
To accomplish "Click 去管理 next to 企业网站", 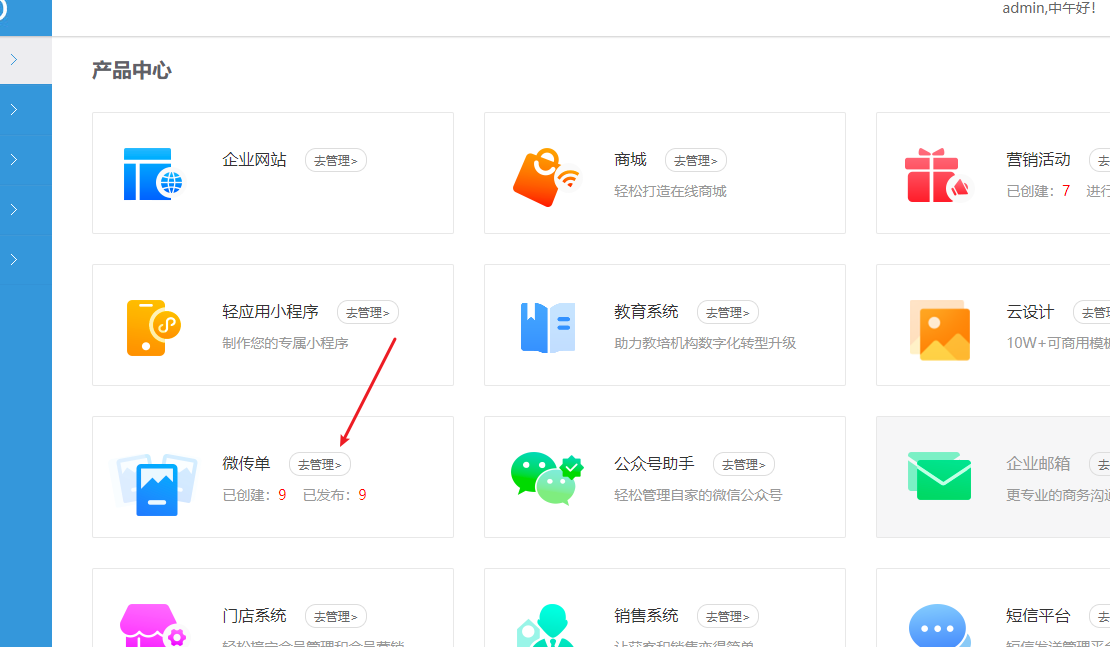I will [336, 160].
